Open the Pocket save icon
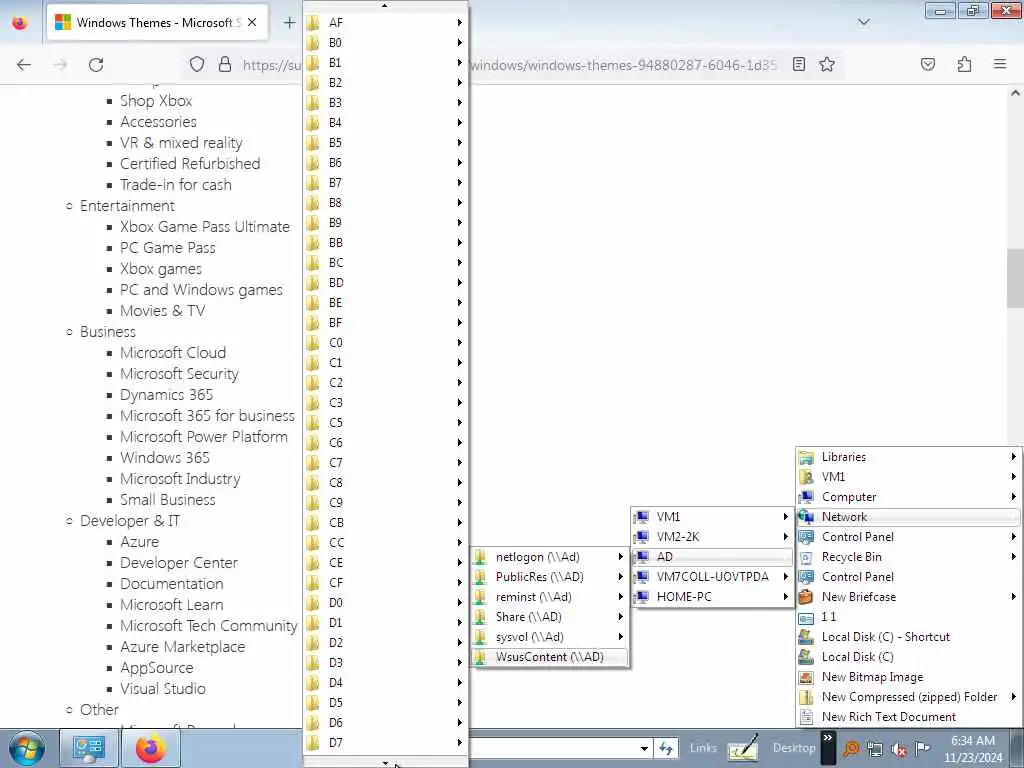This screenshot has height=768, width=1024. click(x=928, y=64)
